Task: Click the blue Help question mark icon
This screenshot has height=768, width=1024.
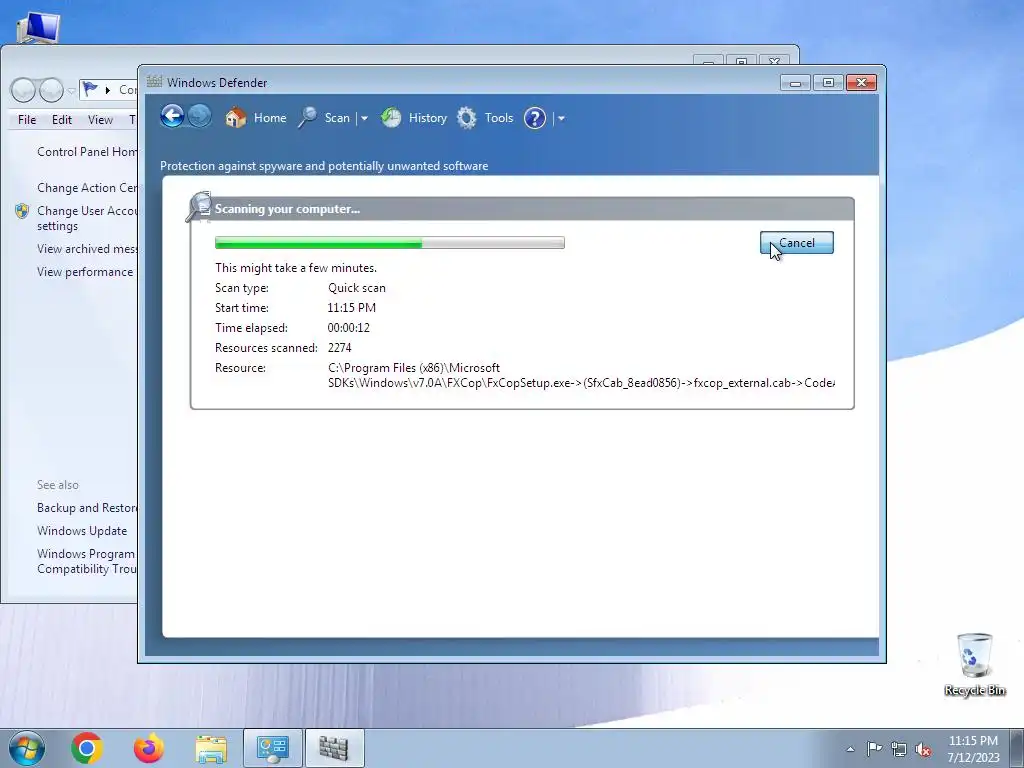Action: click(535, 118)
